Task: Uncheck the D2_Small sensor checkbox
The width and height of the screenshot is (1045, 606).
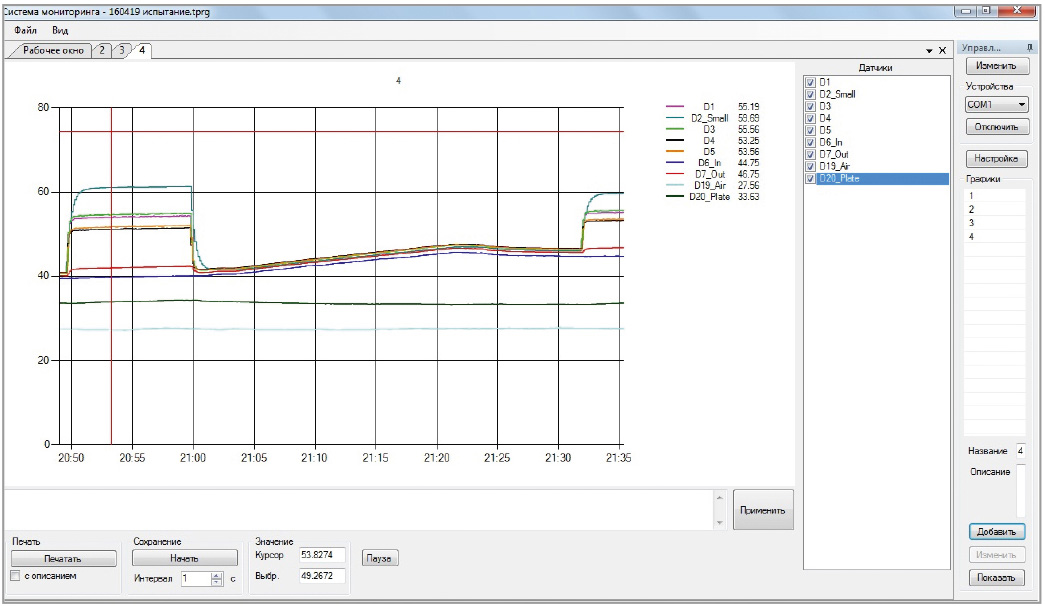Action: [810, 94]
